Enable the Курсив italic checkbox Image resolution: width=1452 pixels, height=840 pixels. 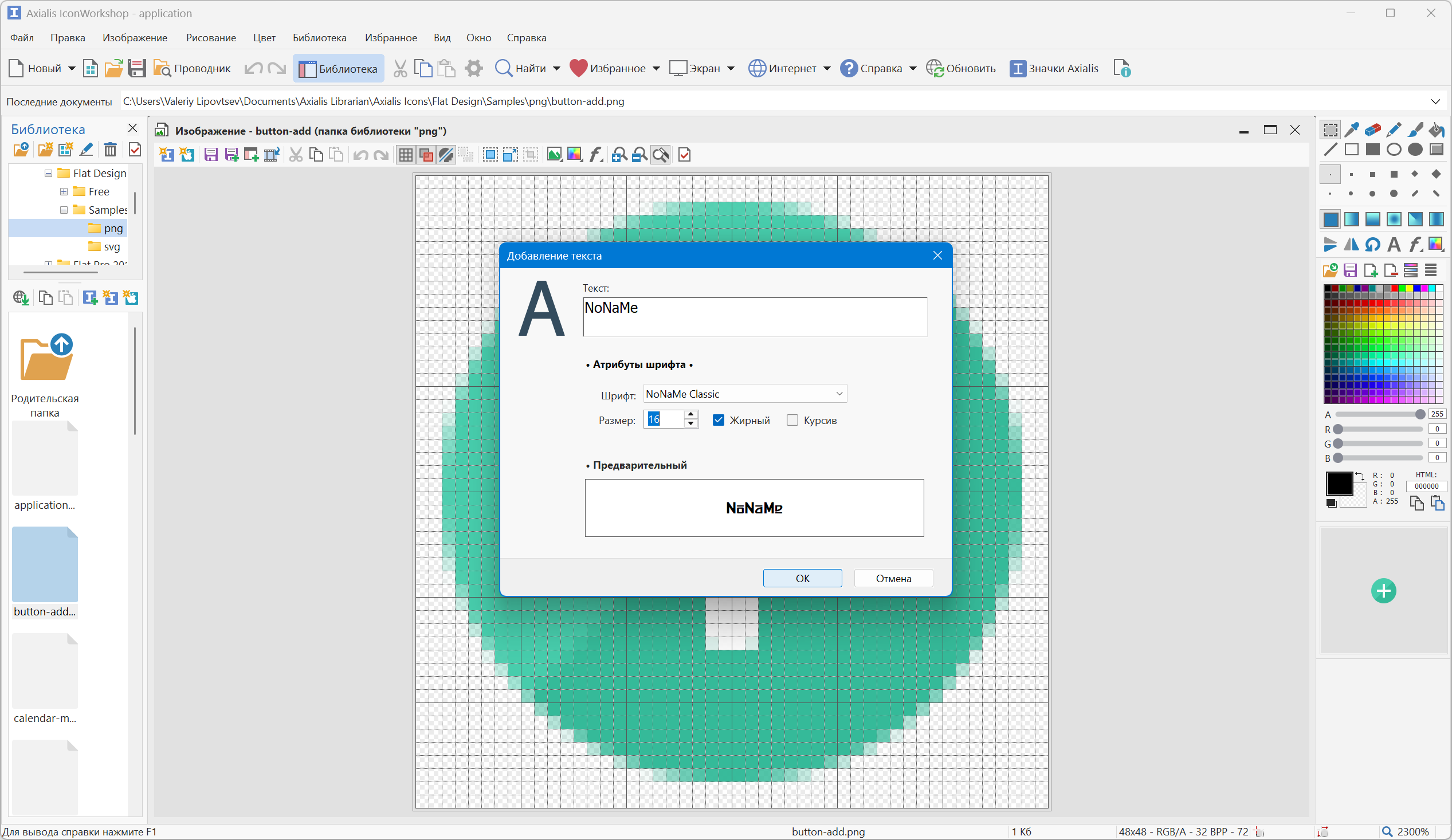pyautogui.click(x=792, y=420)
